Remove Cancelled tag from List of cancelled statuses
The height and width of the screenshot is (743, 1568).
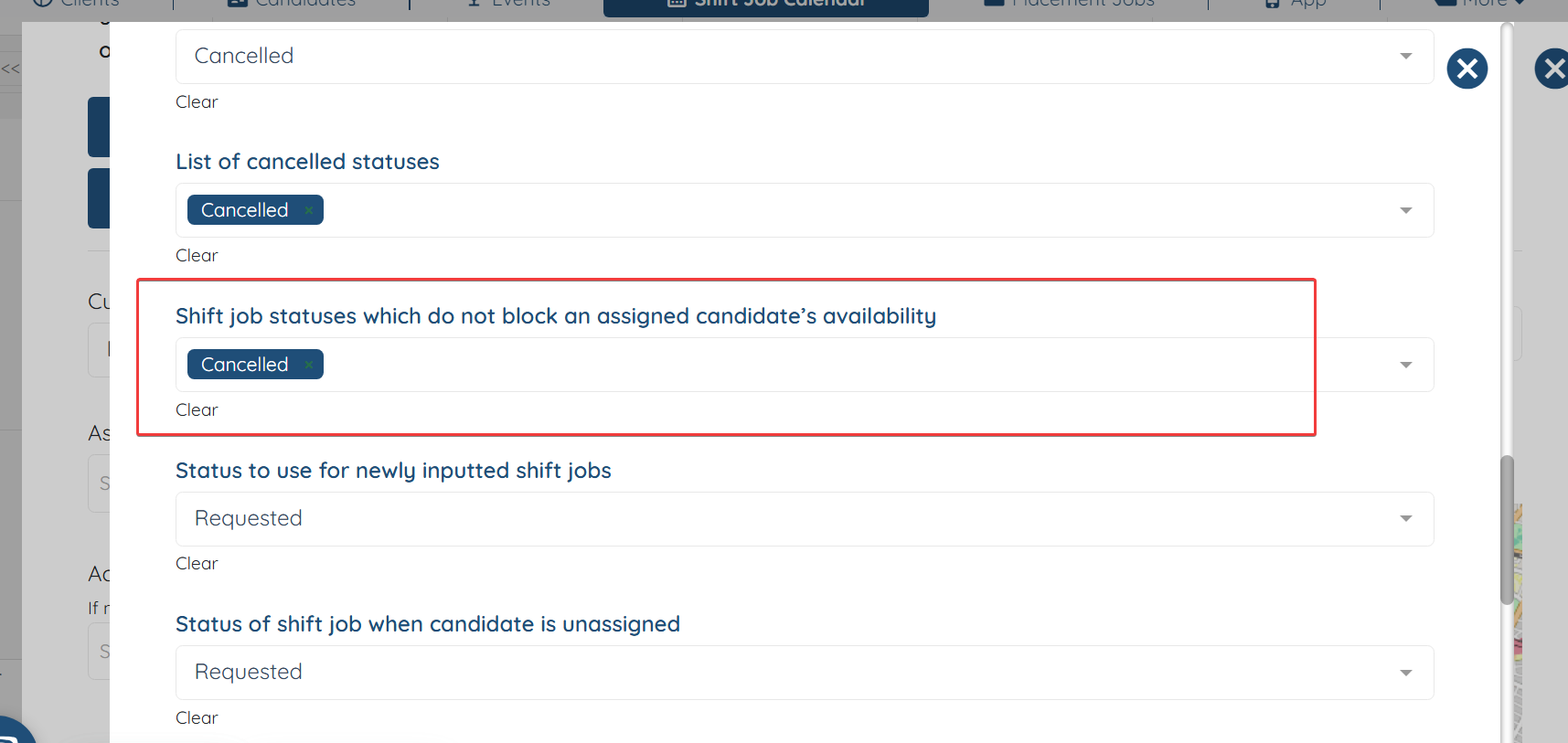pos(309,210)
